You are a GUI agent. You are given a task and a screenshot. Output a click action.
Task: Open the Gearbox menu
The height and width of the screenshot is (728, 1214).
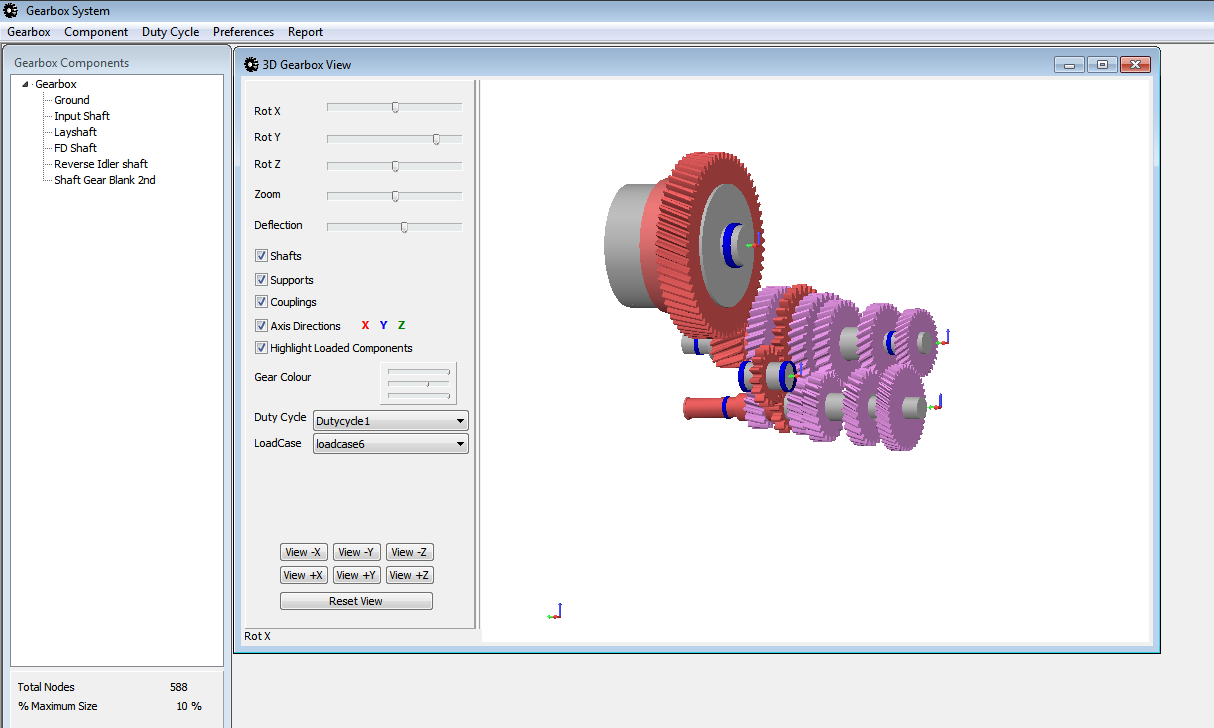pos(29,32)
